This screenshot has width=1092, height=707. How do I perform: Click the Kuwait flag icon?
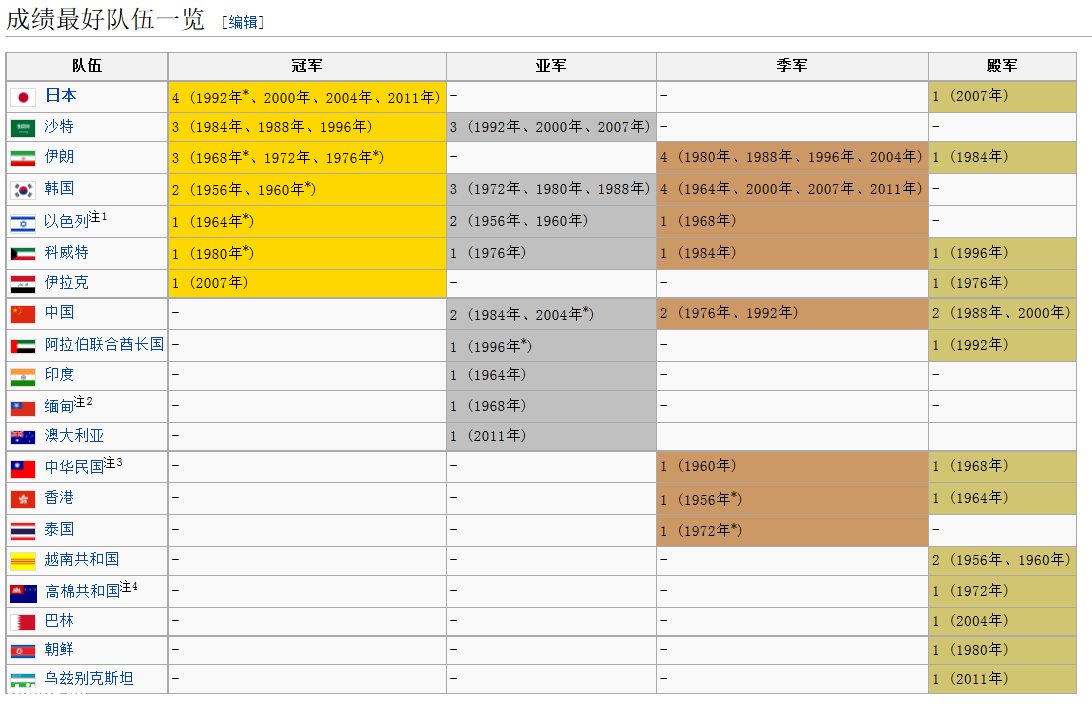pos(23,254)
